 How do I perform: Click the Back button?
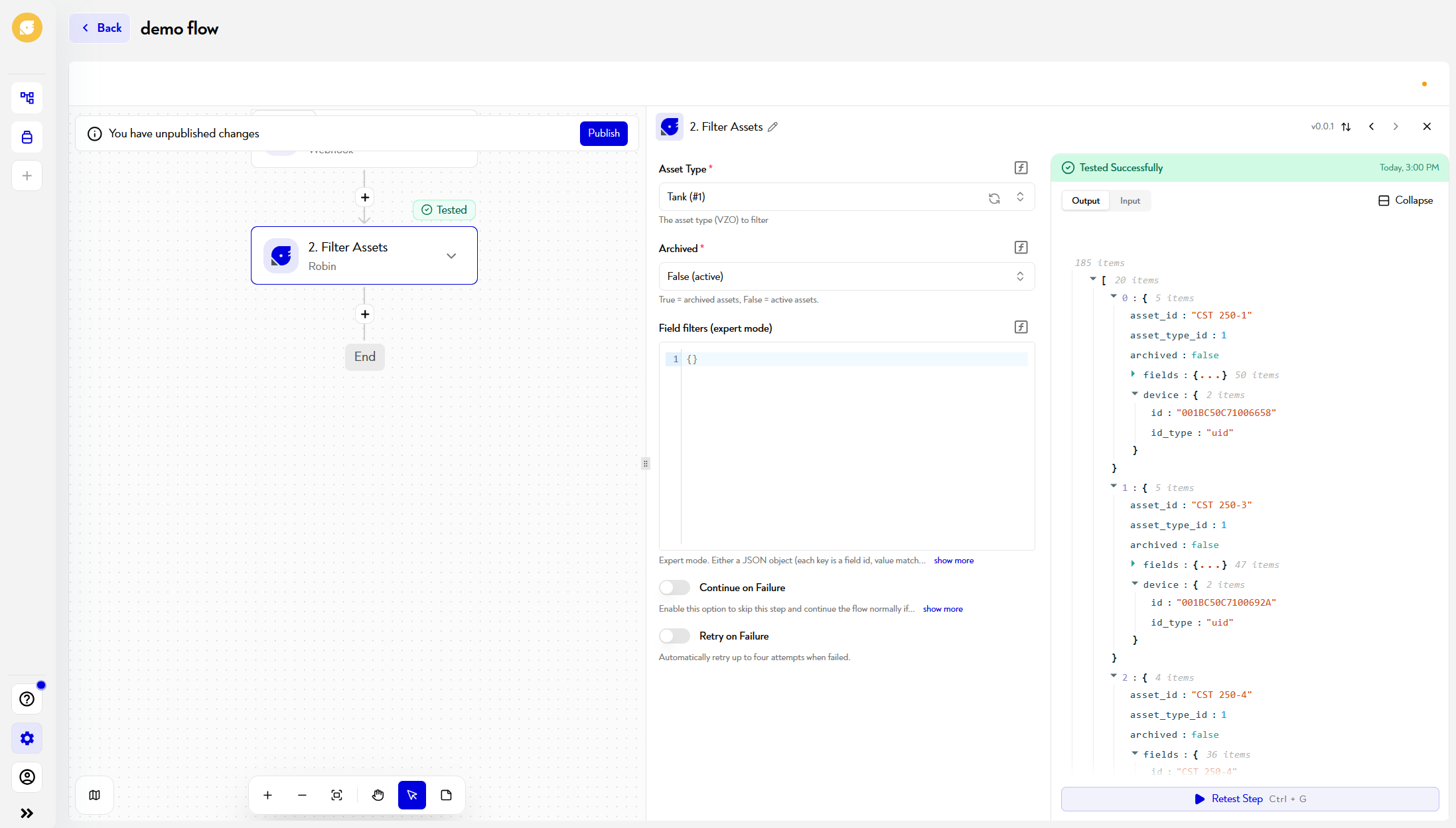point(100,28)
